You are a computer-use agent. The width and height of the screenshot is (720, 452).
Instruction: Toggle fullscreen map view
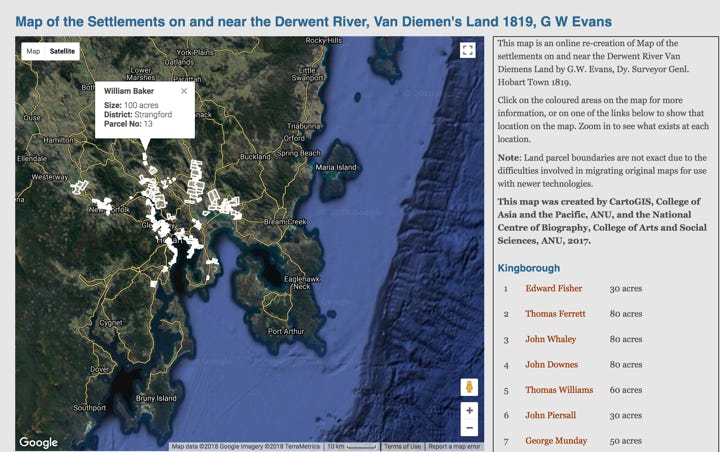(x=467, y=50)
